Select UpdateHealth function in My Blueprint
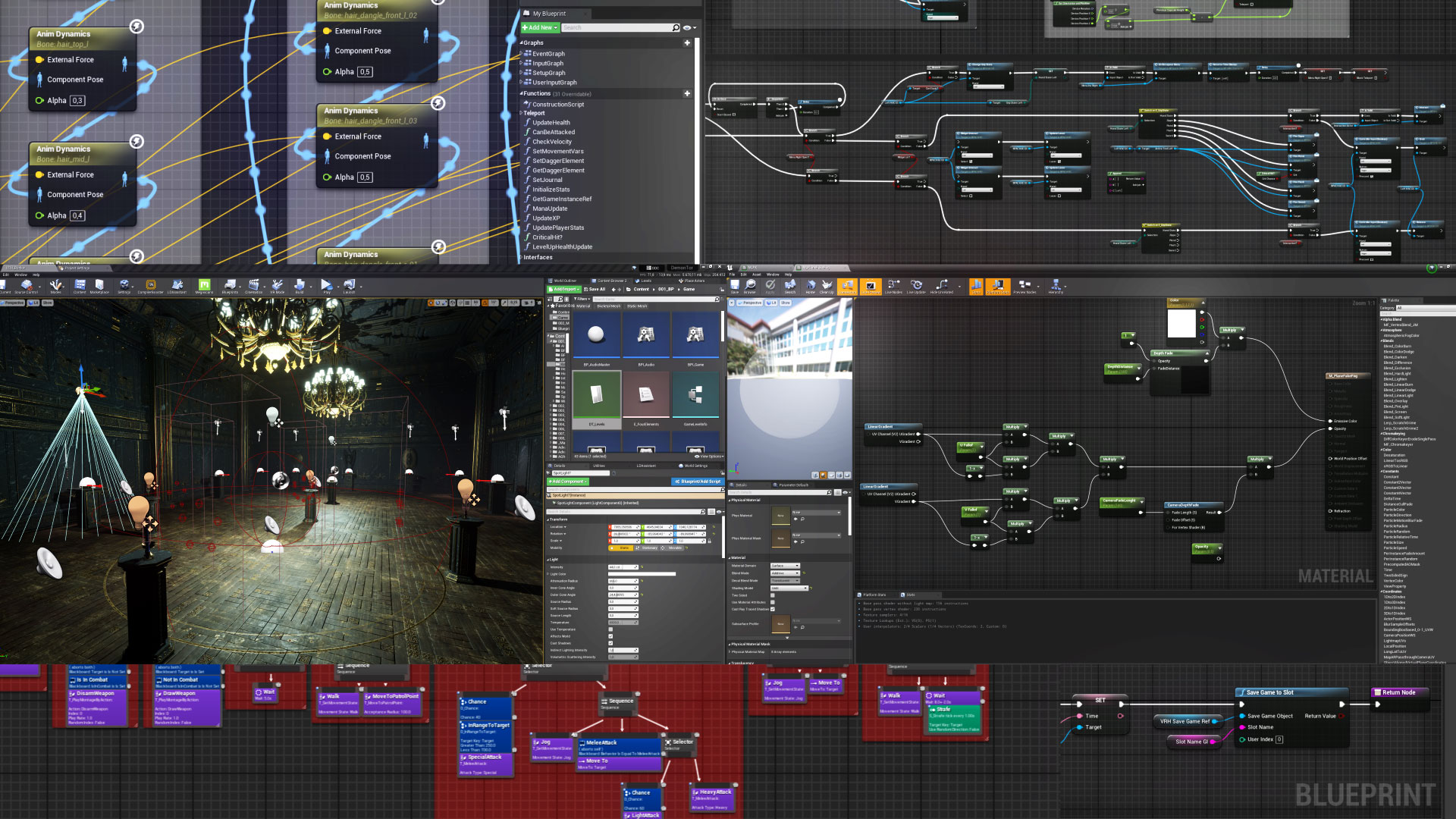This screenshot has height=819, width=1456. tap(551, 122)
